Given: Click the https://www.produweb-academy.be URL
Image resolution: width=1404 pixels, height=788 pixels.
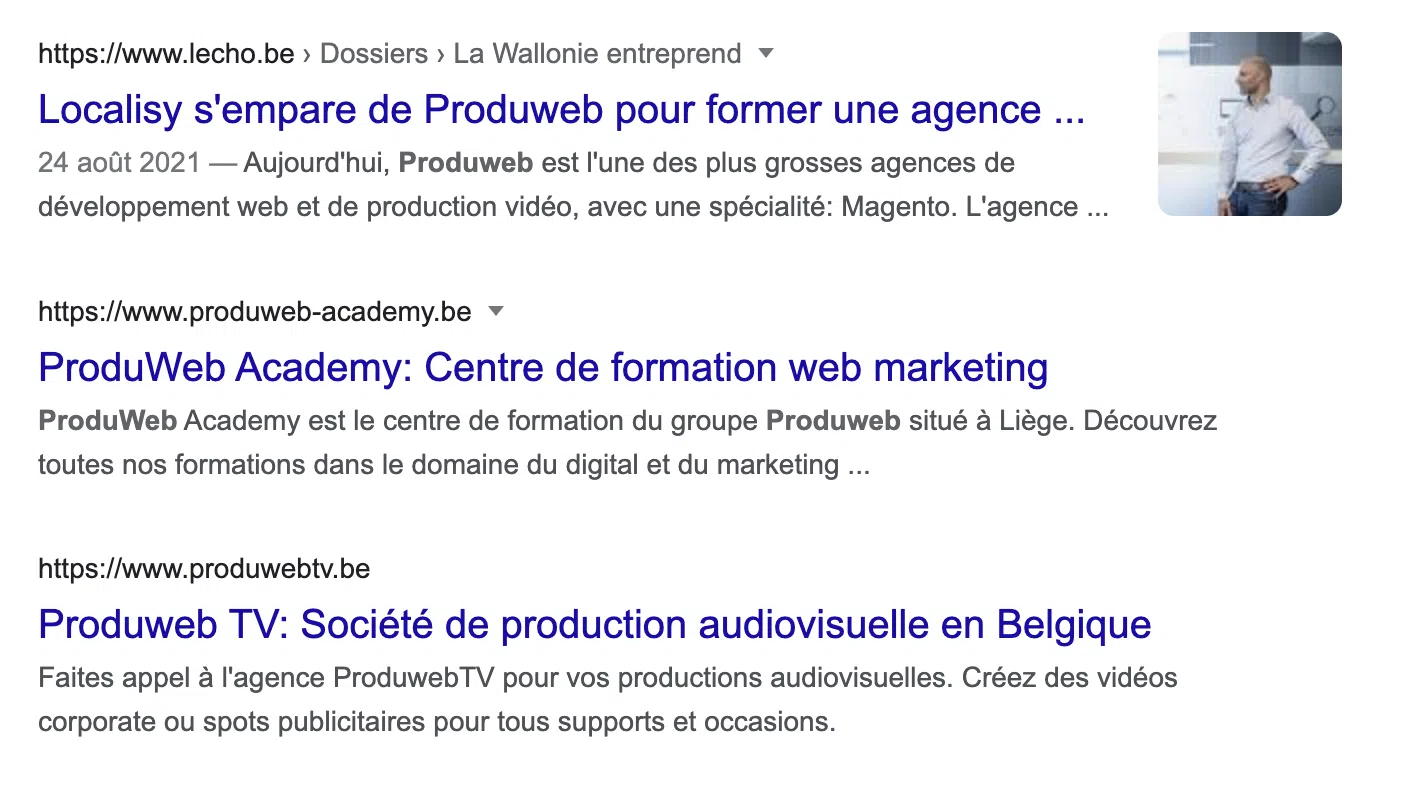Looking at the screenshot, I should point(255,312).
